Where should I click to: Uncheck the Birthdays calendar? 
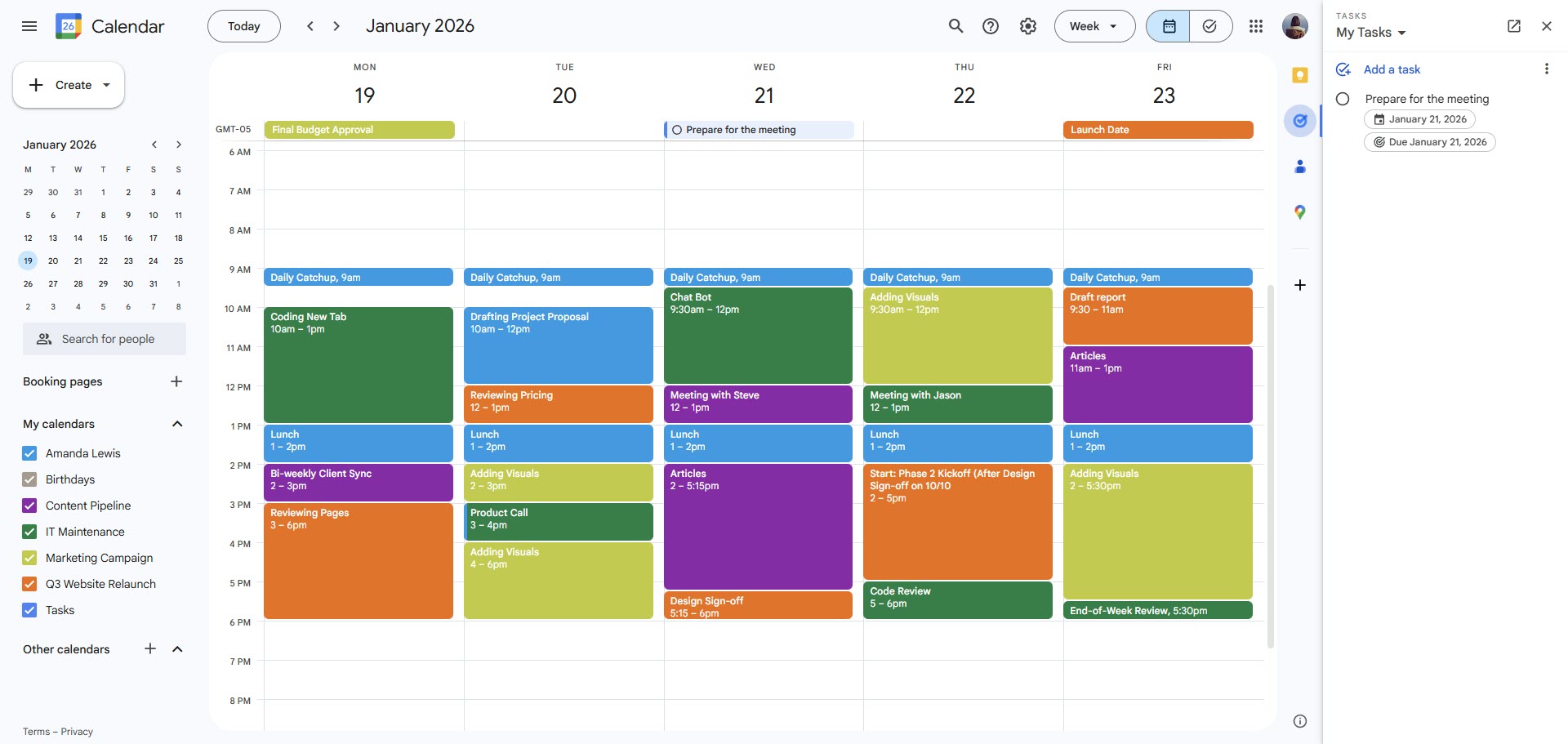(x=29, y=479)
